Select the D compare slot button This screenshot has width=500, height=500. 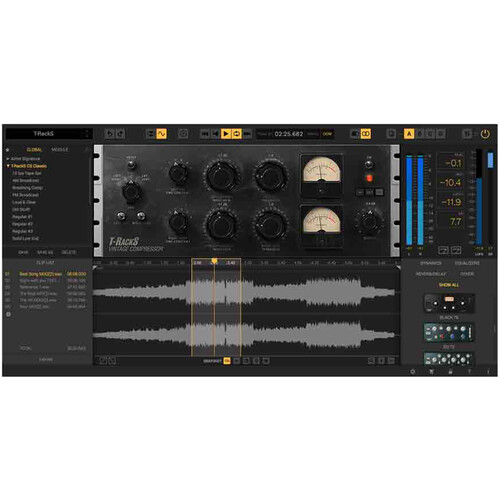[440, 134]
